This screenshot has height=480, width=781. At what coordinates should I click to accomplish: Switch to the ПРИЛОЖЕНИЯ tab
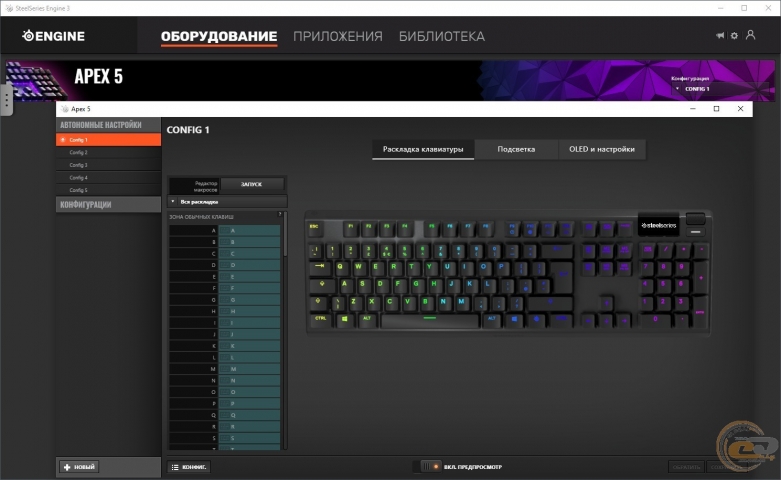pos(338,36)
